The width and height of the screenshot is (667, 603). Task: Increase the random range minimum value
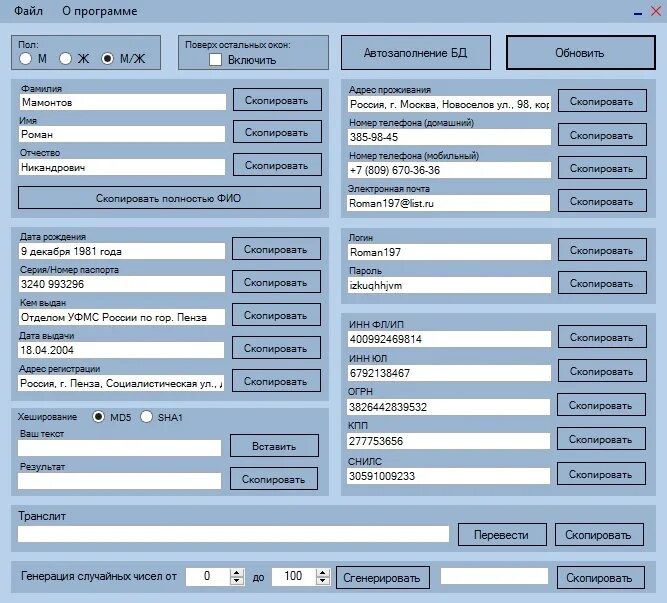[x=237, y=572]
